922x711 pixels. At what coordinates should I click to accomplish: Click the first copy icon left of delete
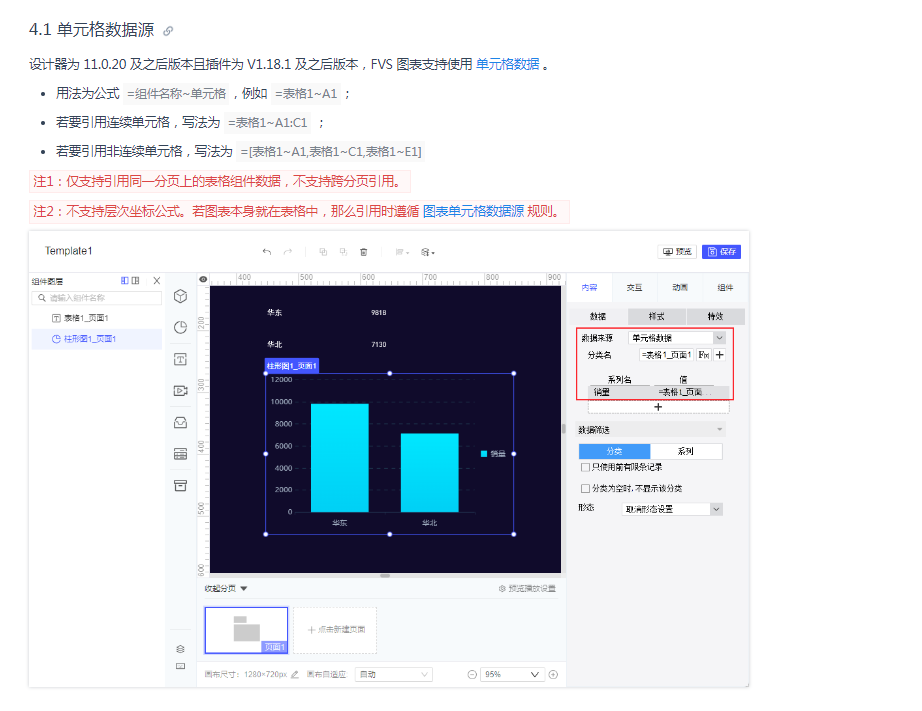[x=323, y=252]
